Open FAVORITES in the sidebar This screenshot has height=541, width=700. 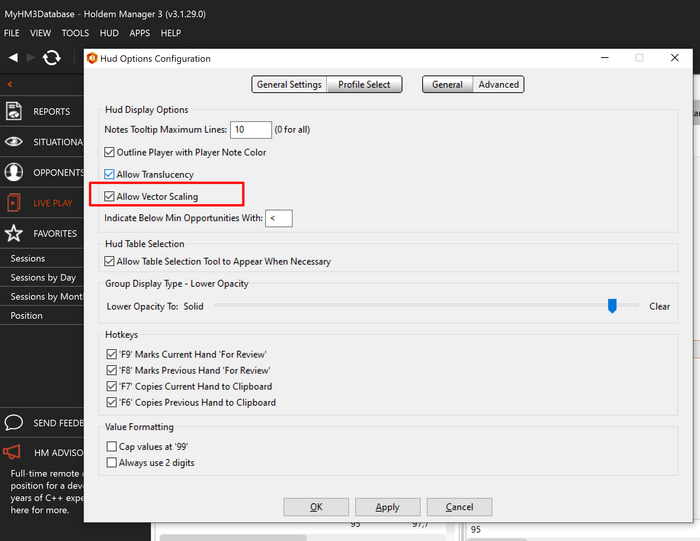[x=42, y=233]
